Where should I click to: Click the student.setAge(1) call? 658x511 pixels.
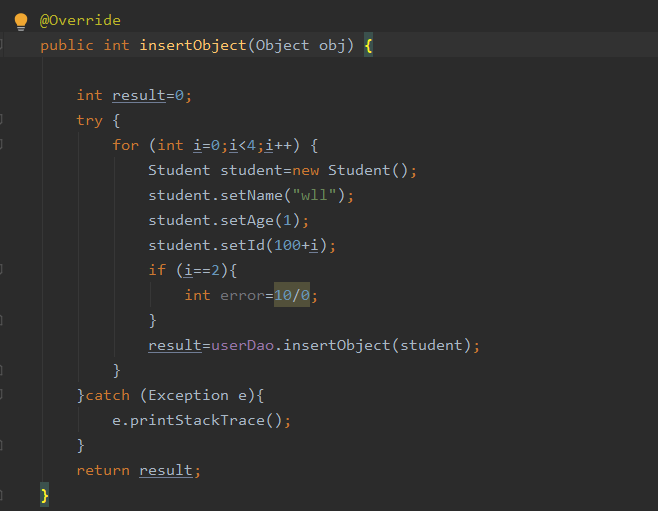coord(229,220)
